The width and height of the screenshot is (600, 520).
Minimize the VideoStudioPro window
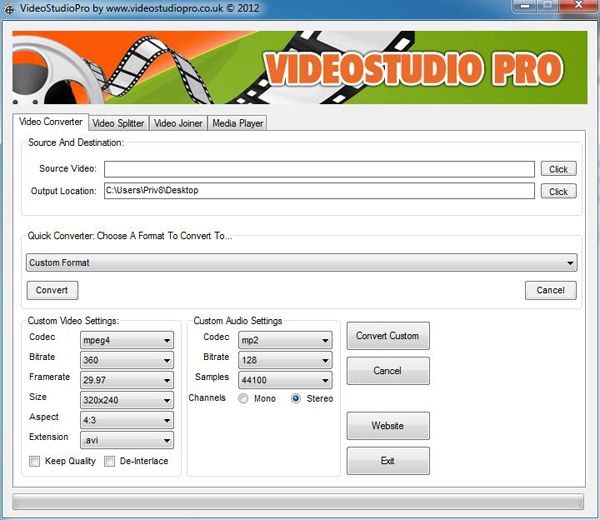[x=525, y=6]
